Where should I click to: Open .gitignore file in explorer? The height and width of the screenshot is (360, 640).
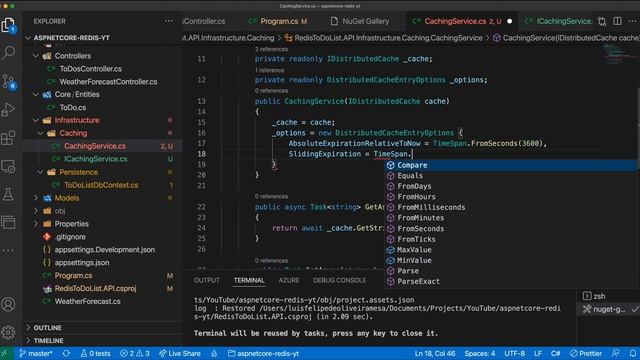tap(70, 237)
